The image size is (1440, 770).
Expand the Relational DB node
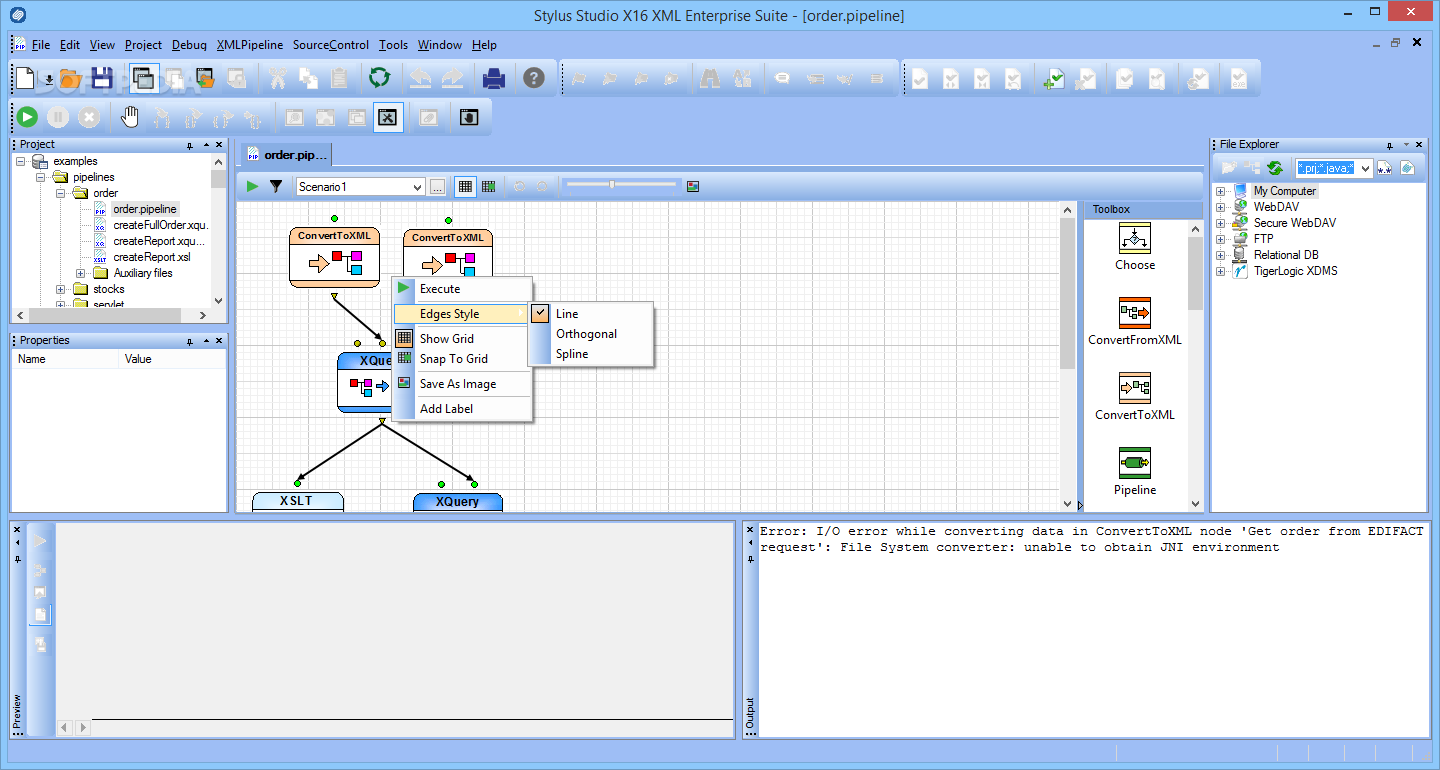(1221, 255)
